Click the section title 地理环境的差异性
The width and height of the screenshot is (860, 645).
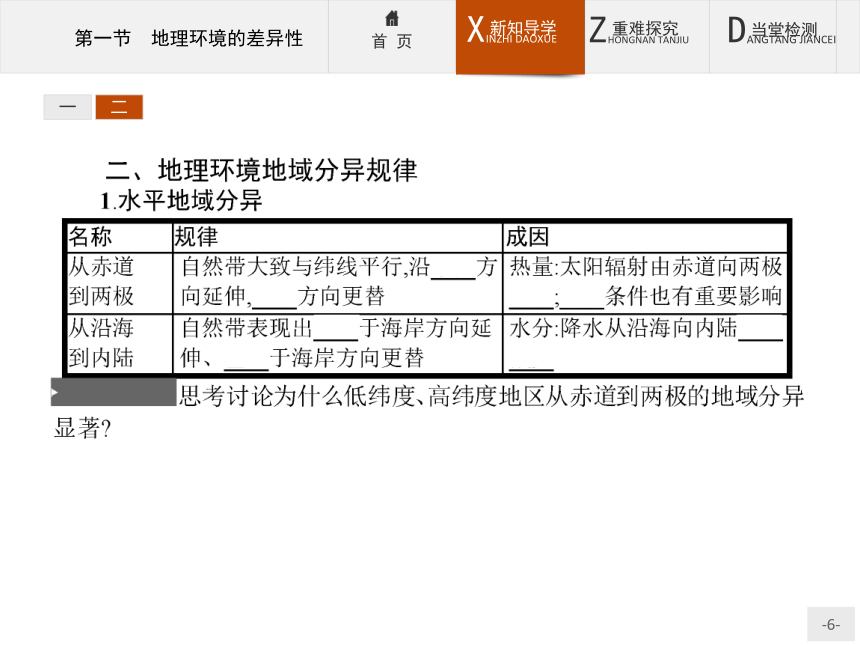pos(227,38)
